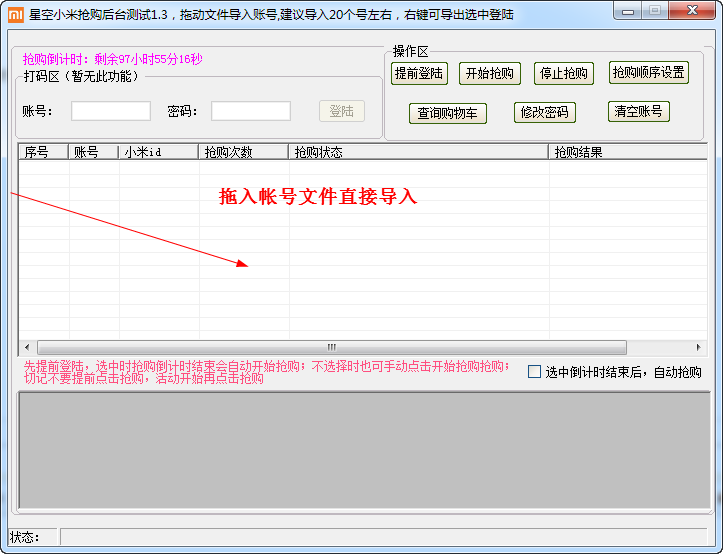Minimize the 星空小米抢购 window

pyautogui.click(x=628, y=11)
